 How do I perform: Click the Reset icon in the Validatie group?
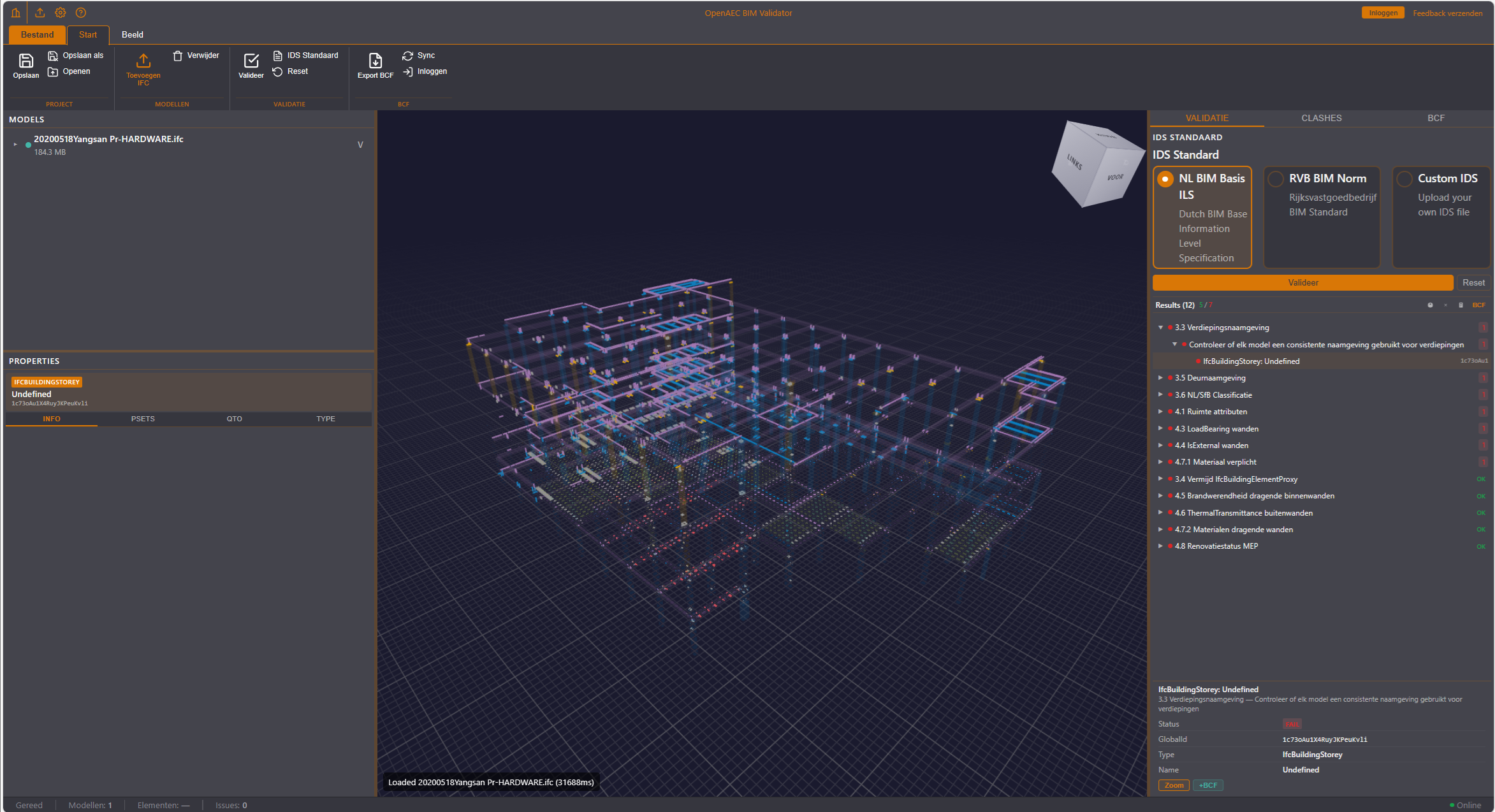click(x=278, y=71)
